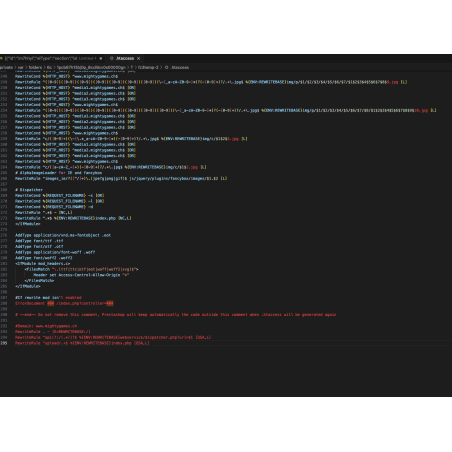The image size is (452, 452).
Task: Click the 'T' breadcrumb folder
Action: pos(132,67)
